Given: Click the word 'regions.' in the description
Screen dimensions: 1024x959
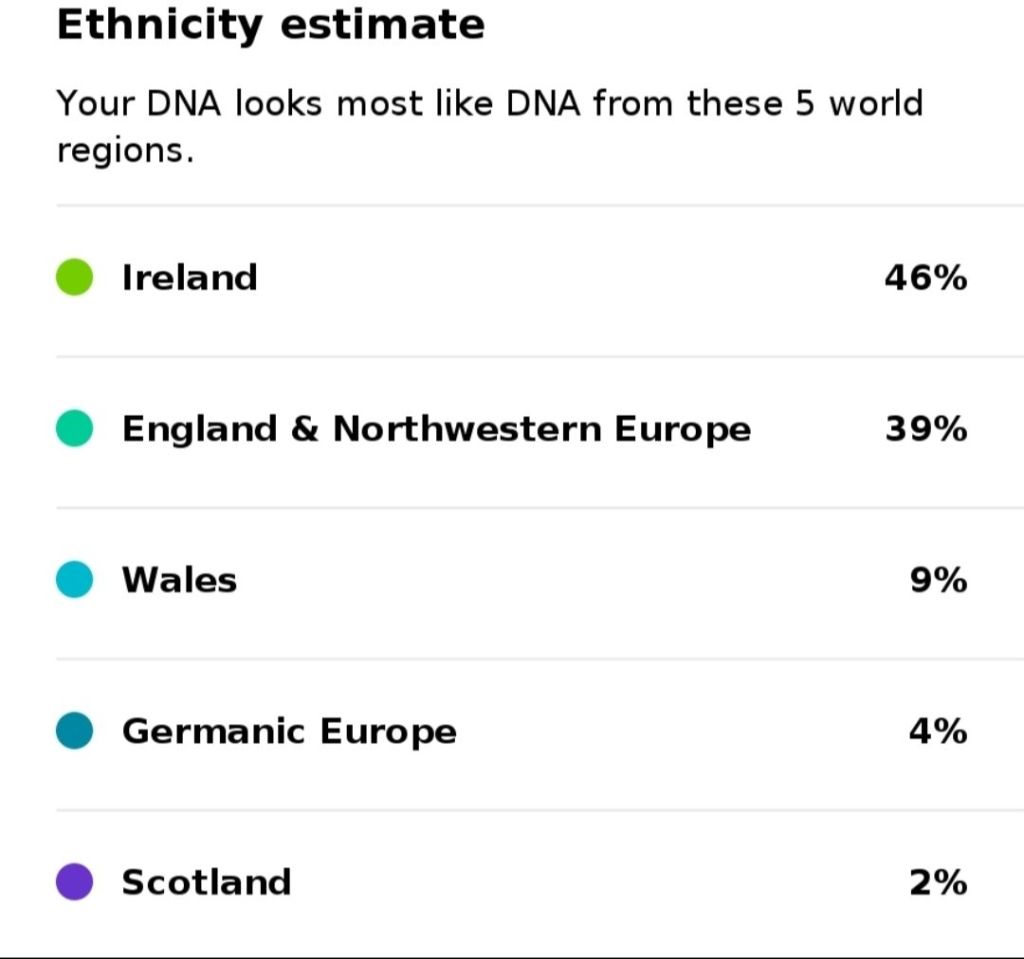Looking at the screenshot, I should tap(124, 151).
